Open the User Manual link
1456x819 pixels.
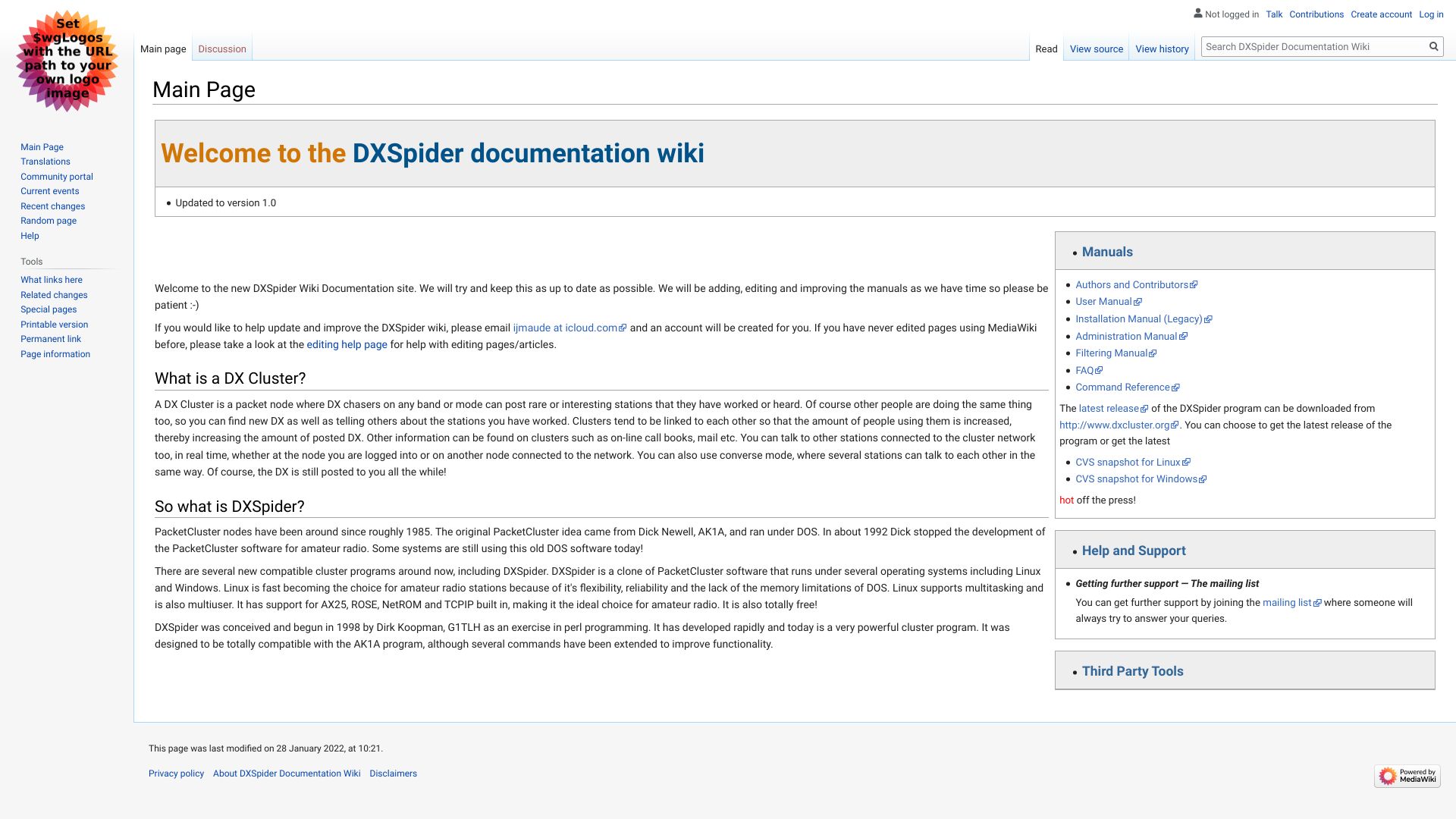[1108, 301]
